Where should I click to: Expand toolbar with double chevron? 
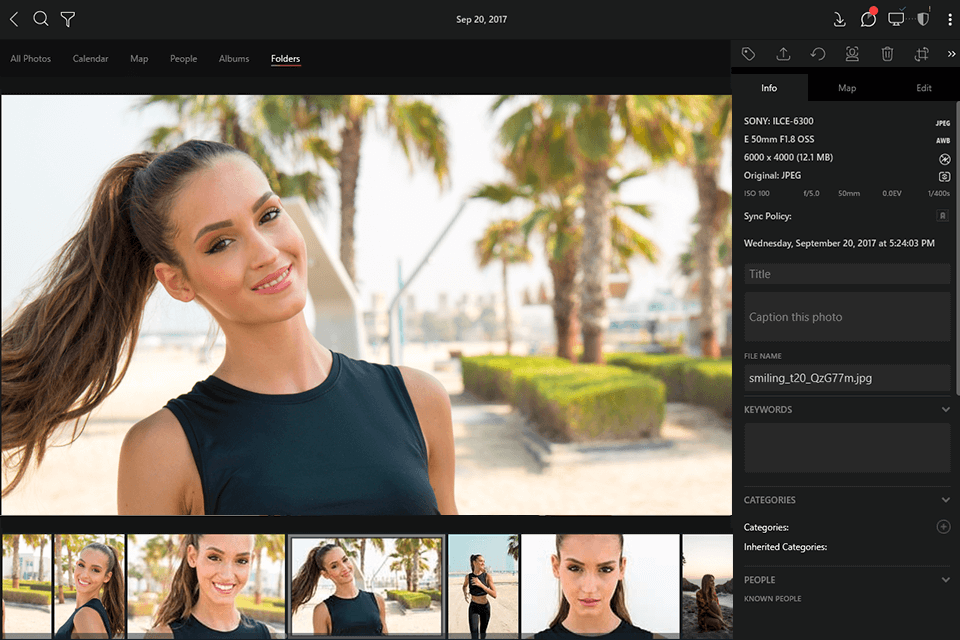tap(951, 54)
